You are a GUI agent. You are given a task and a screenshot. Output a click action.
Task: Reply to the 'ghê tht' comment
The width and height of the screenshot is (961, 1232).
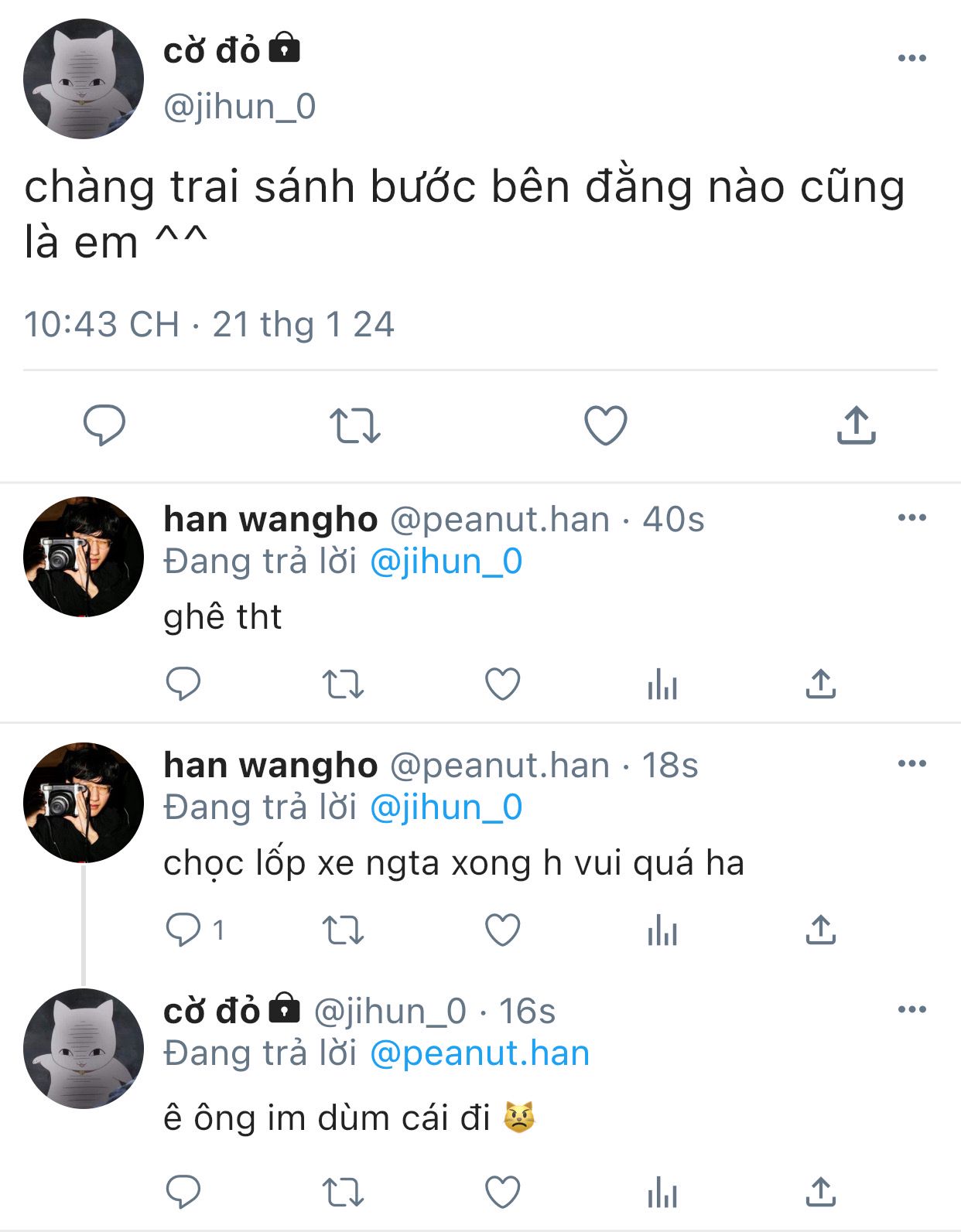(x=183, y=684)
